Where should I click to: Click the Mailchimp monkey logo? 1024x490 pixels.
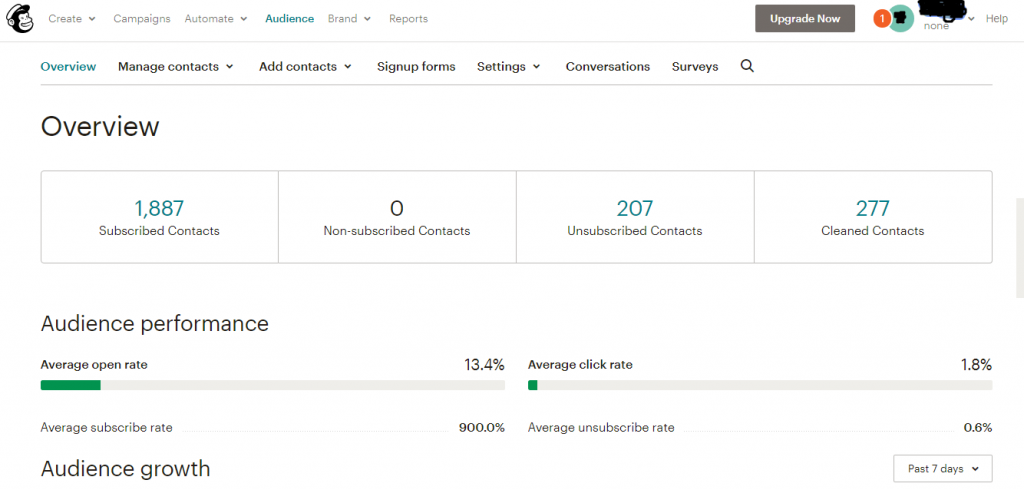point(19,18)
